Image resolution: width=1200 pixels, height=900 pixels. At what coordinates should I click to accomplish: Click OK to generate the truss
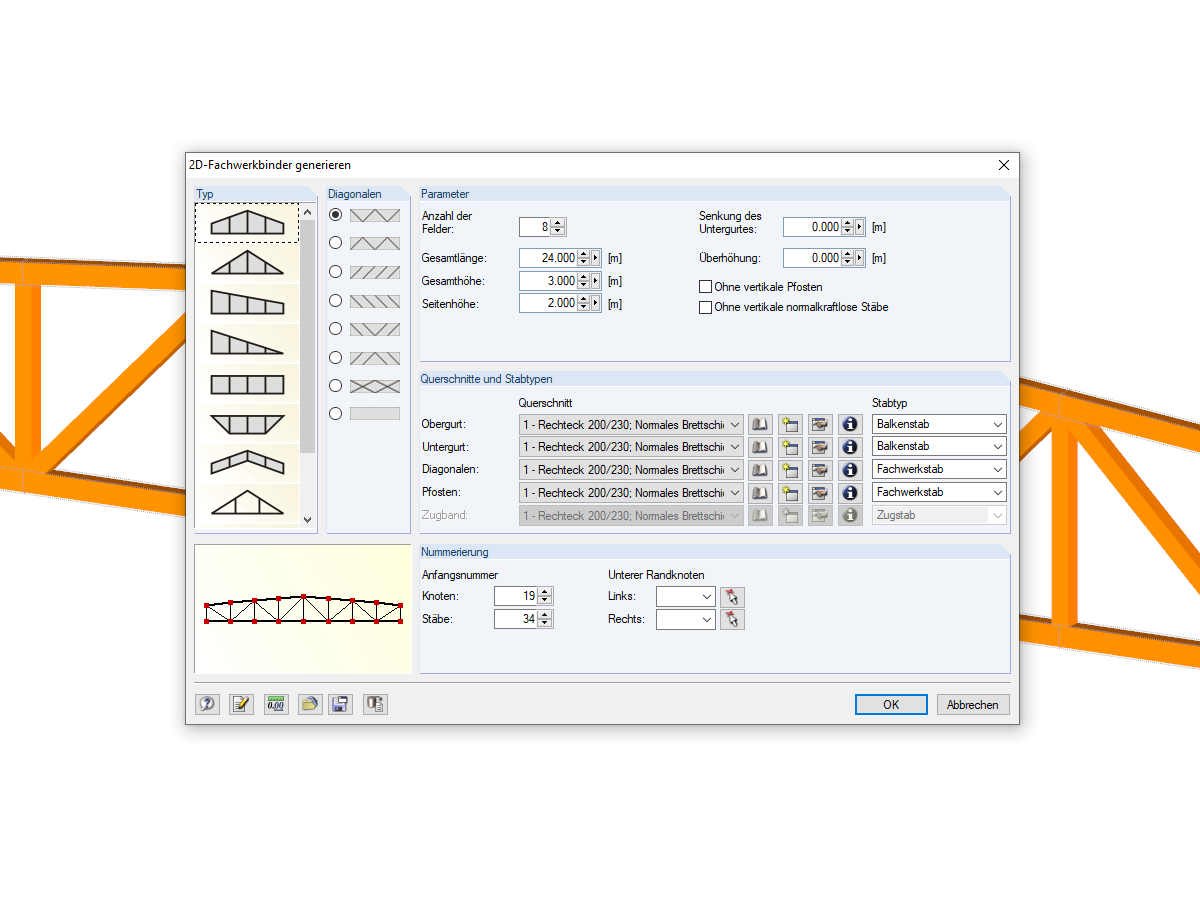(x=891, y=705)
